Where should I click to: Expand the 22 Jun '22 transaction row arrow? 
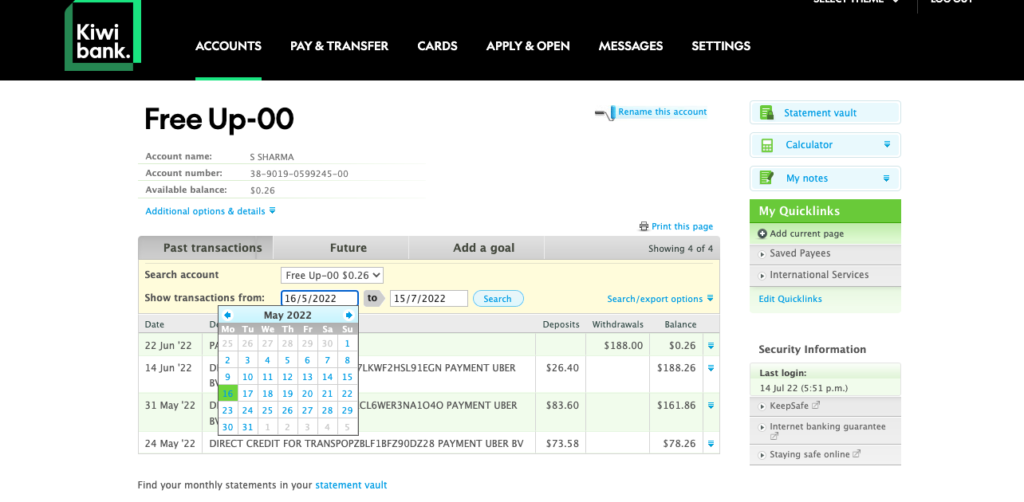click(x=711, y=346)
